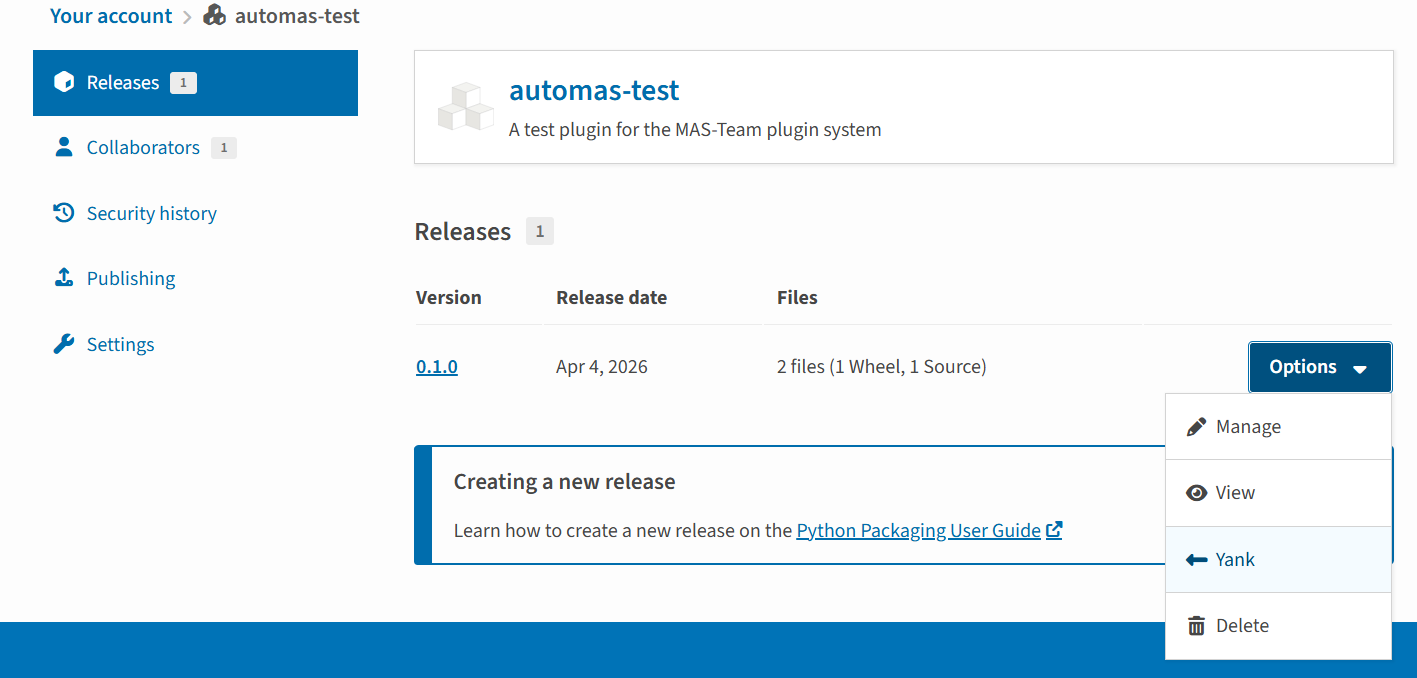Collapse the Options dropdown button
The width and height of the screenshot is (1417, 678).
tap(1319, 367)
